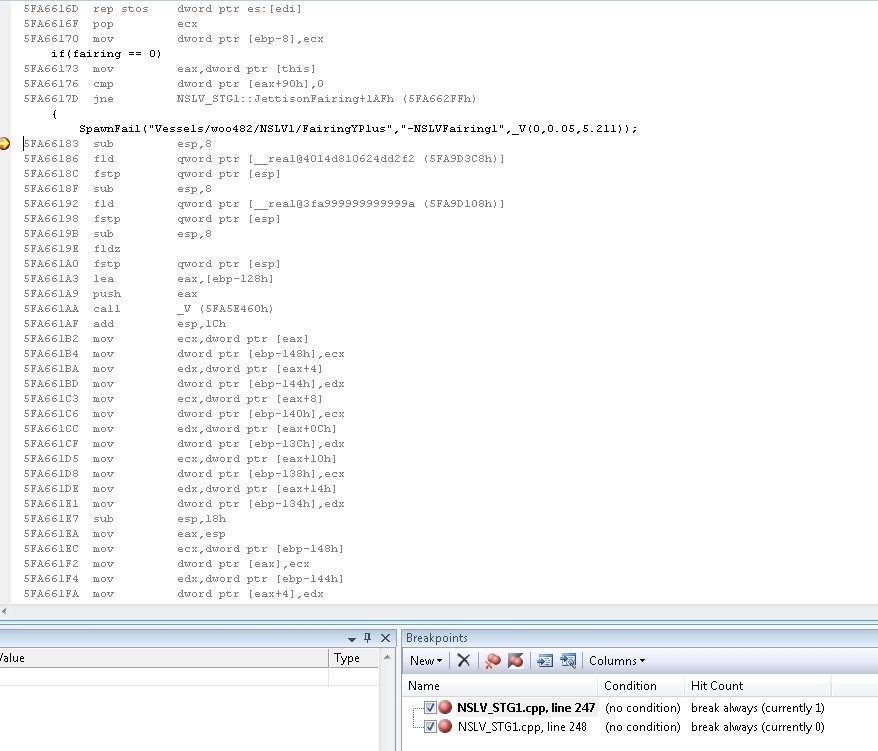Click the 'call _V (5FA5E460h)' instruction
The width and height of the screenshot is (878, 751).
pyautogui.click(x=148, y=309)
